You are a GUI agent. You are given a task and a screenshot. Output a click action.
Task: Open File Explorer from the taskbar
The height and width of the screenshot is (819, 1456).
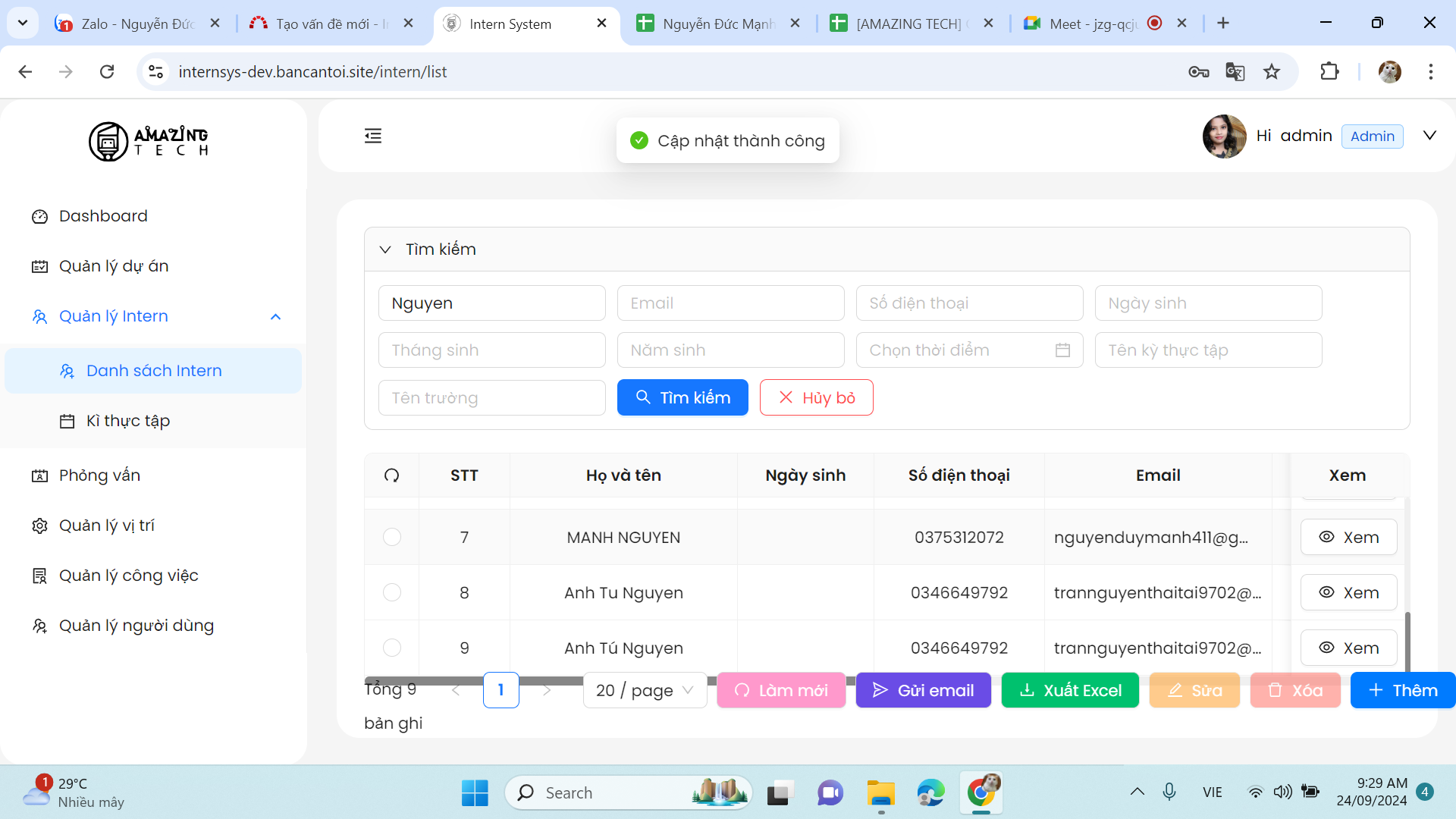[880, 793]
